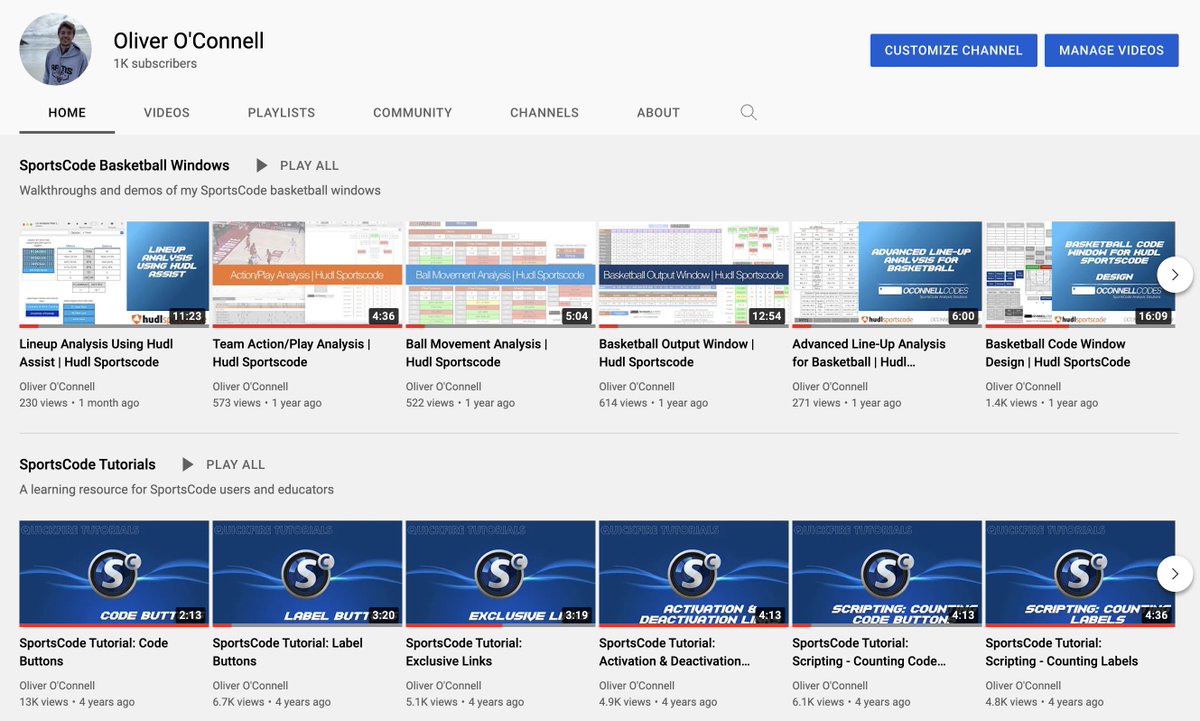Image resolution: width=1200 pixels, height=721 pixels.
Task: Go to the Community tab
Action: click(413, 113)
